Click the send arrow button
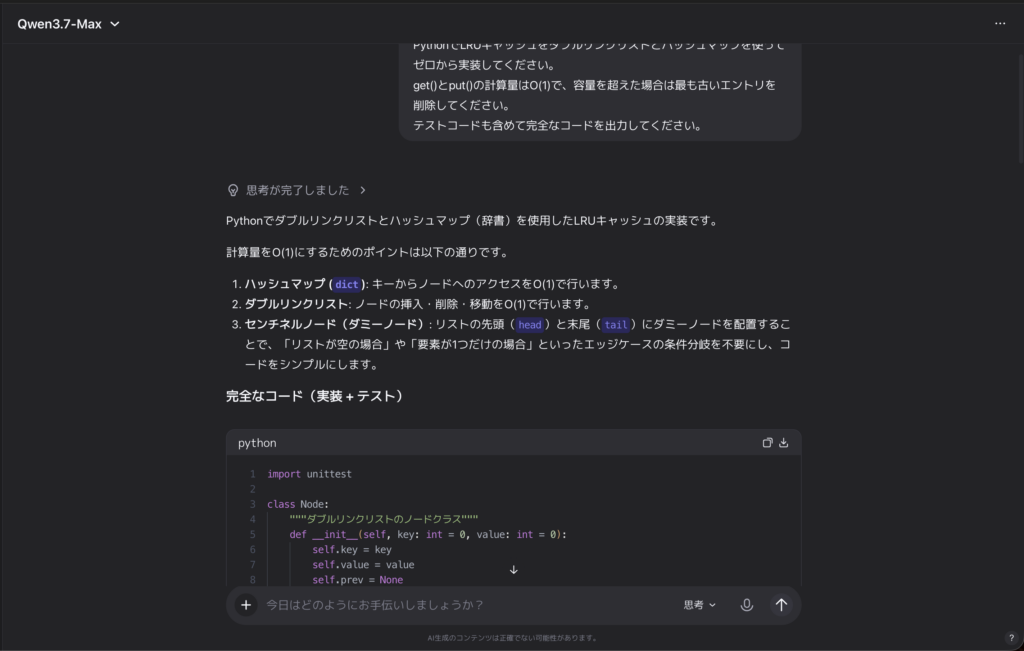Viewport: 1024px width, 651px height. (781, 605)
